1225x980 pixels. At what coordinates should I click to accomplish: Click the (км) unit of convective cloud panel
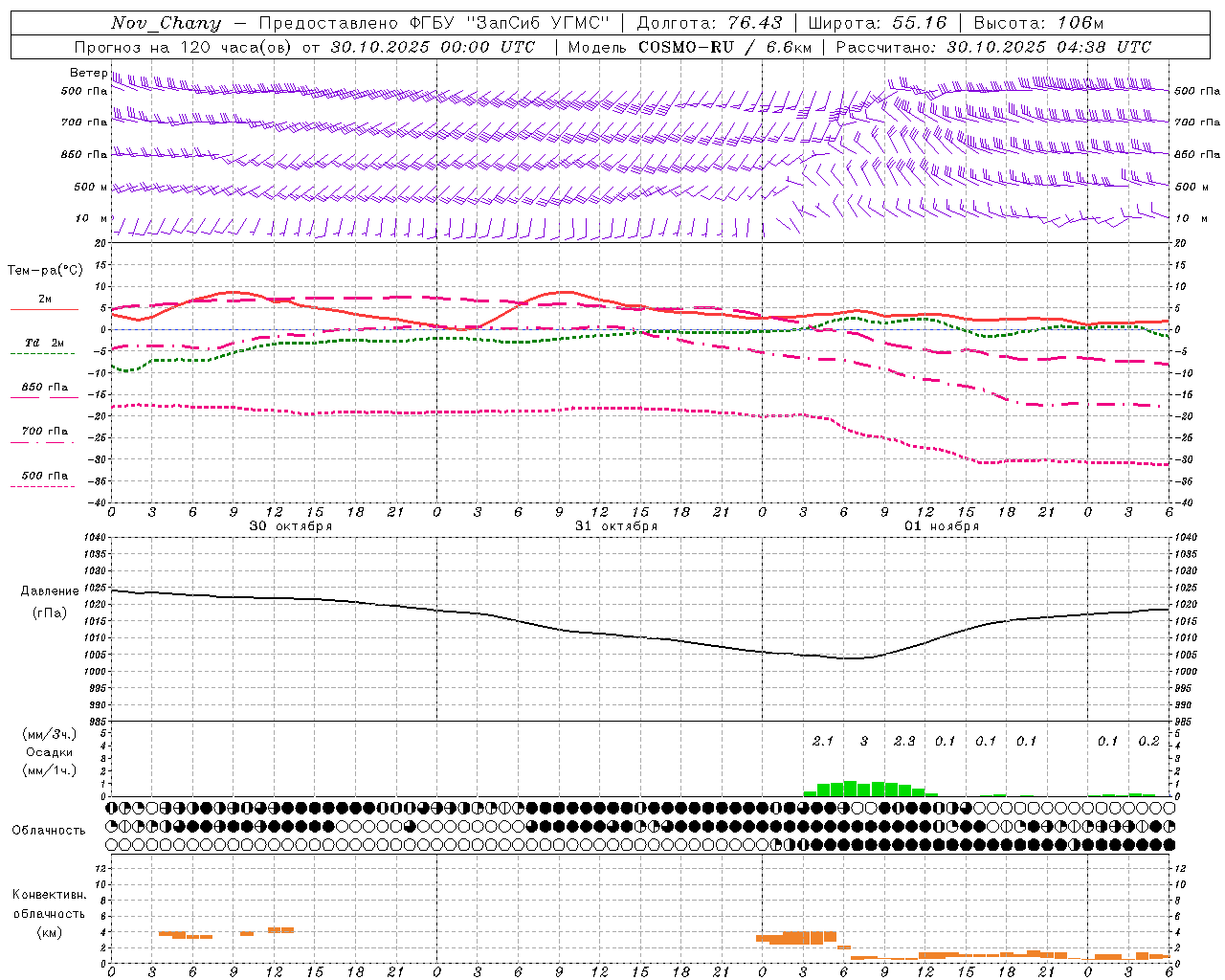49,933
